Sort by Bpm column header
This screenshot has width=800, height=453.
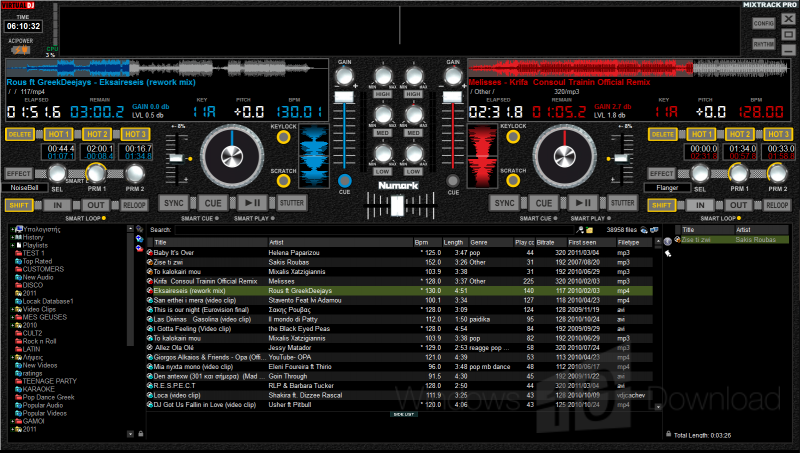coord(427,242)
